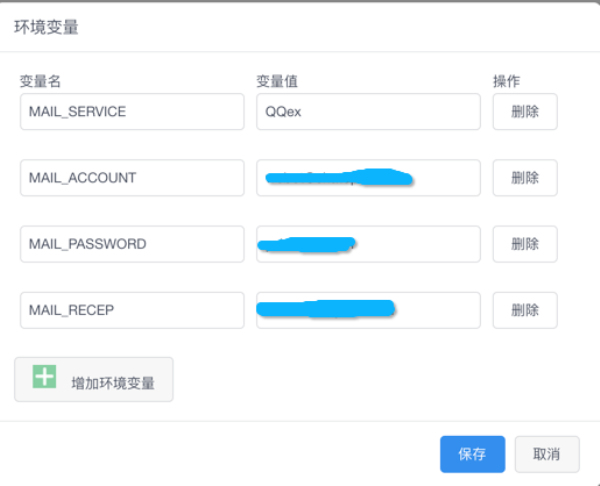Cancel the dialog with 取消

click(x=546, y=454)
